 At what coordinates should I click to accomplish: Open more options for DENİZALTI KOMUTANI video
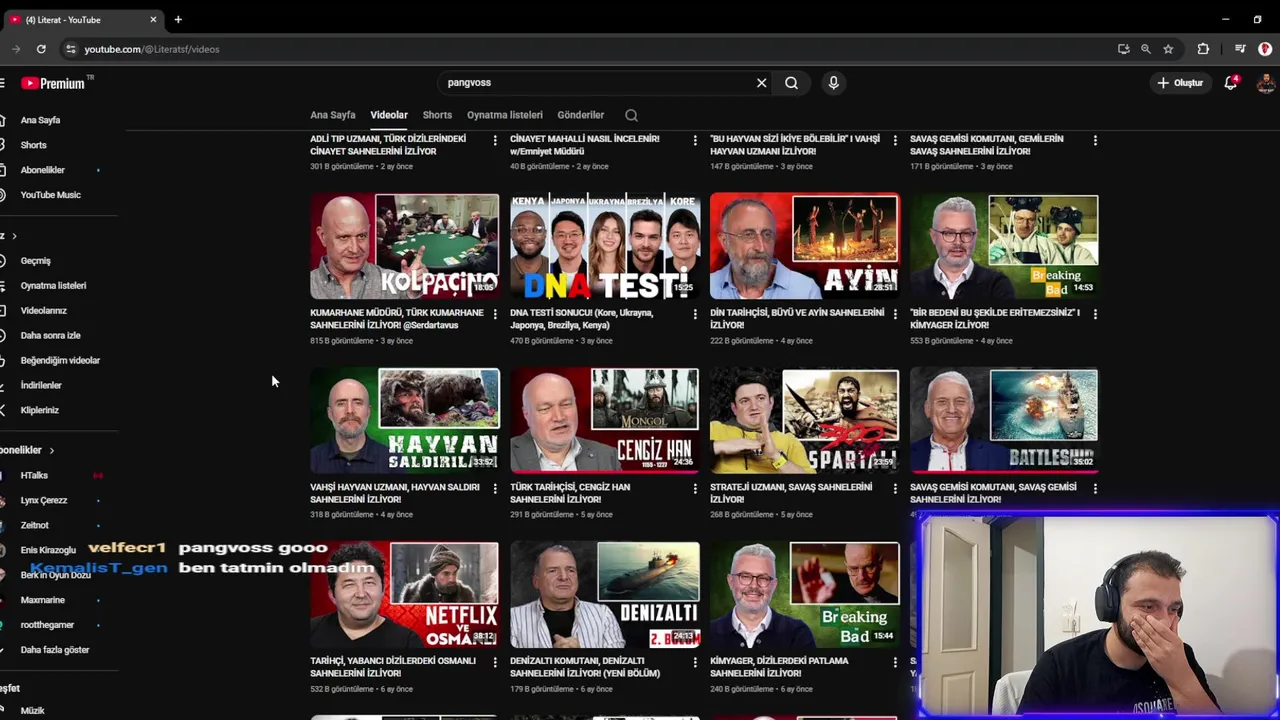coord(695,662)
